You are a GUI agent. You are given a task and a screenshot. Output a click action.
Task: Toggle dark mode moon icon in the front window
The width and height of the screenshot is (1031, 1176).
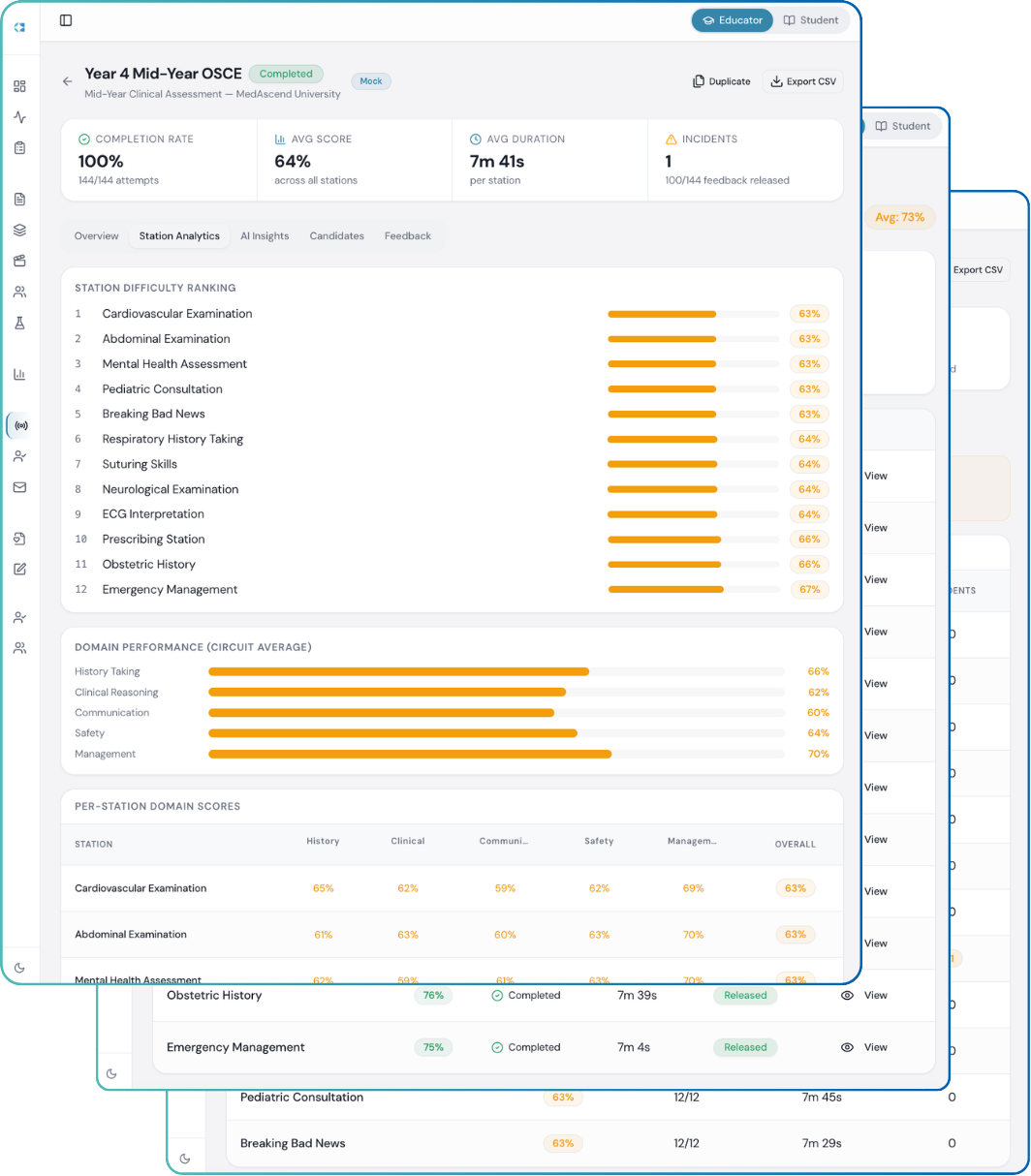coord(19,968)
